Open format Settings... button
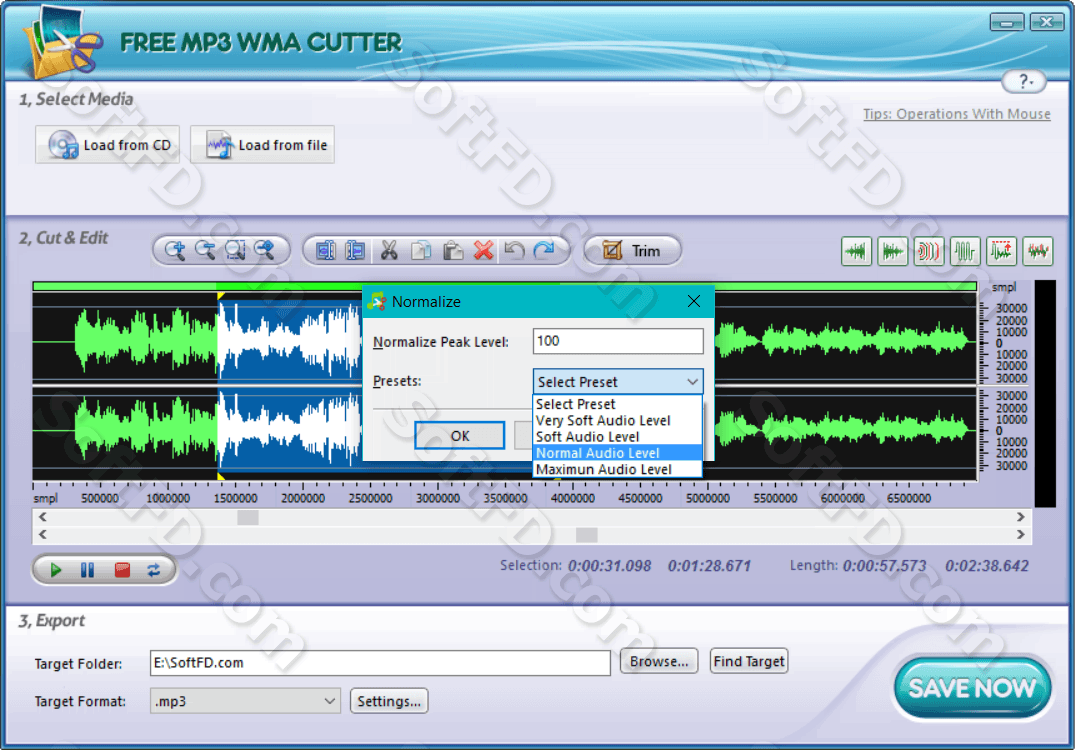Screen dimensions: 1076x750 coord(389,701)
